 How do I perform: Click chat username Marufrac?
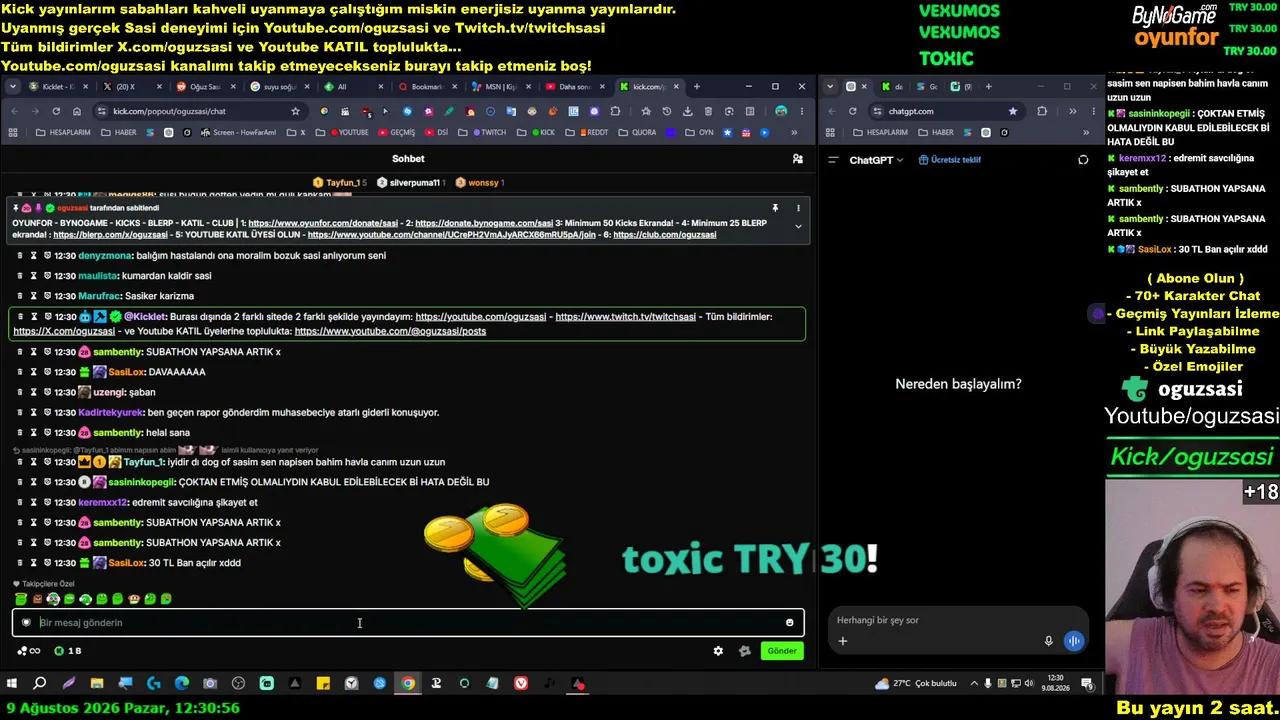point(98,297)
